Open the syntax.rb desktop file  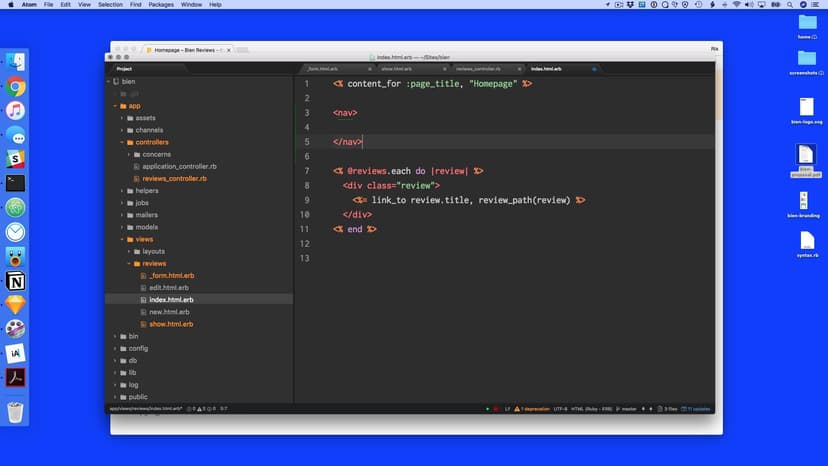point(806,241)
